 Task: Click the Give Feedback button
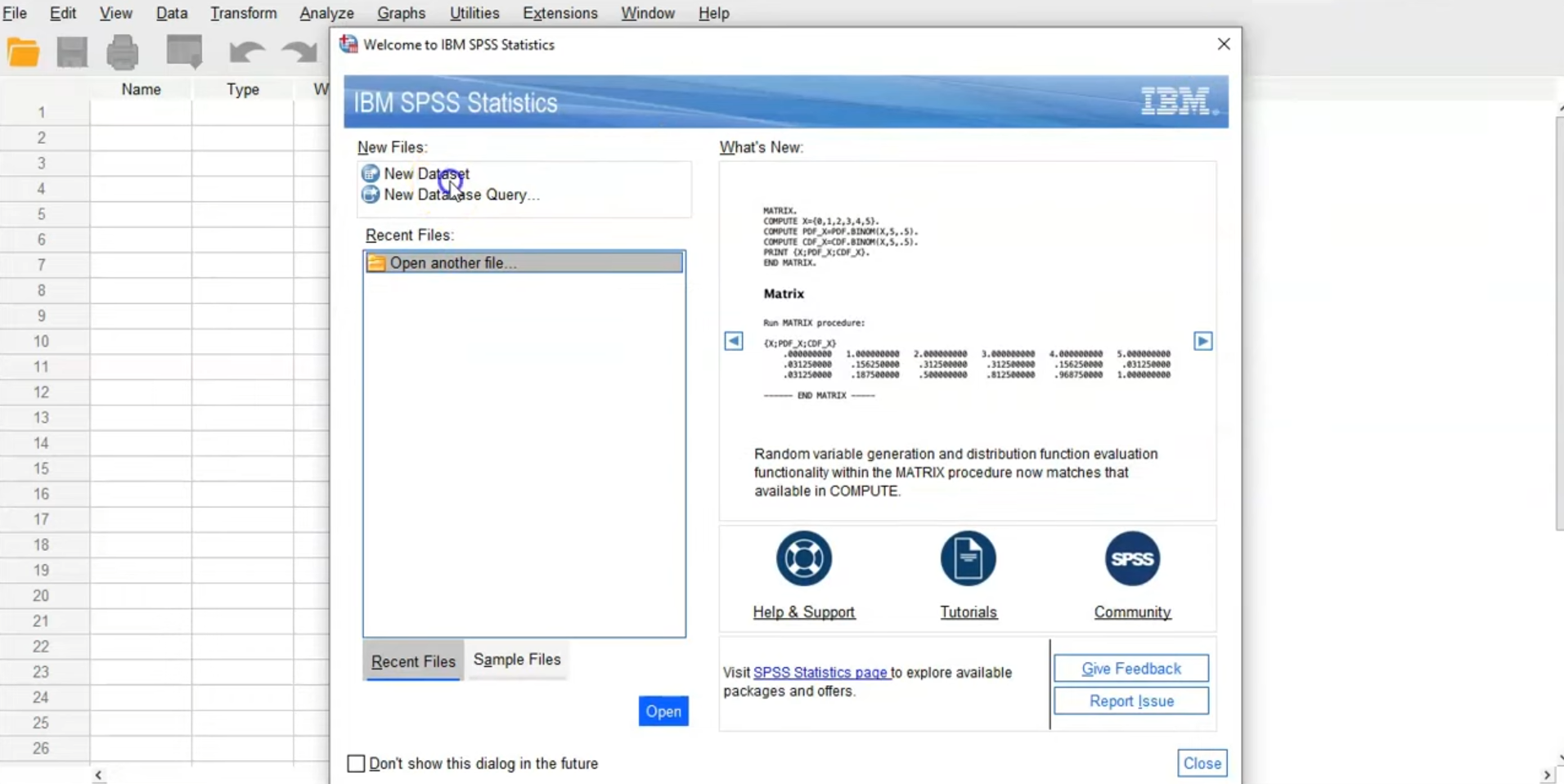[x=1131, y=669]
